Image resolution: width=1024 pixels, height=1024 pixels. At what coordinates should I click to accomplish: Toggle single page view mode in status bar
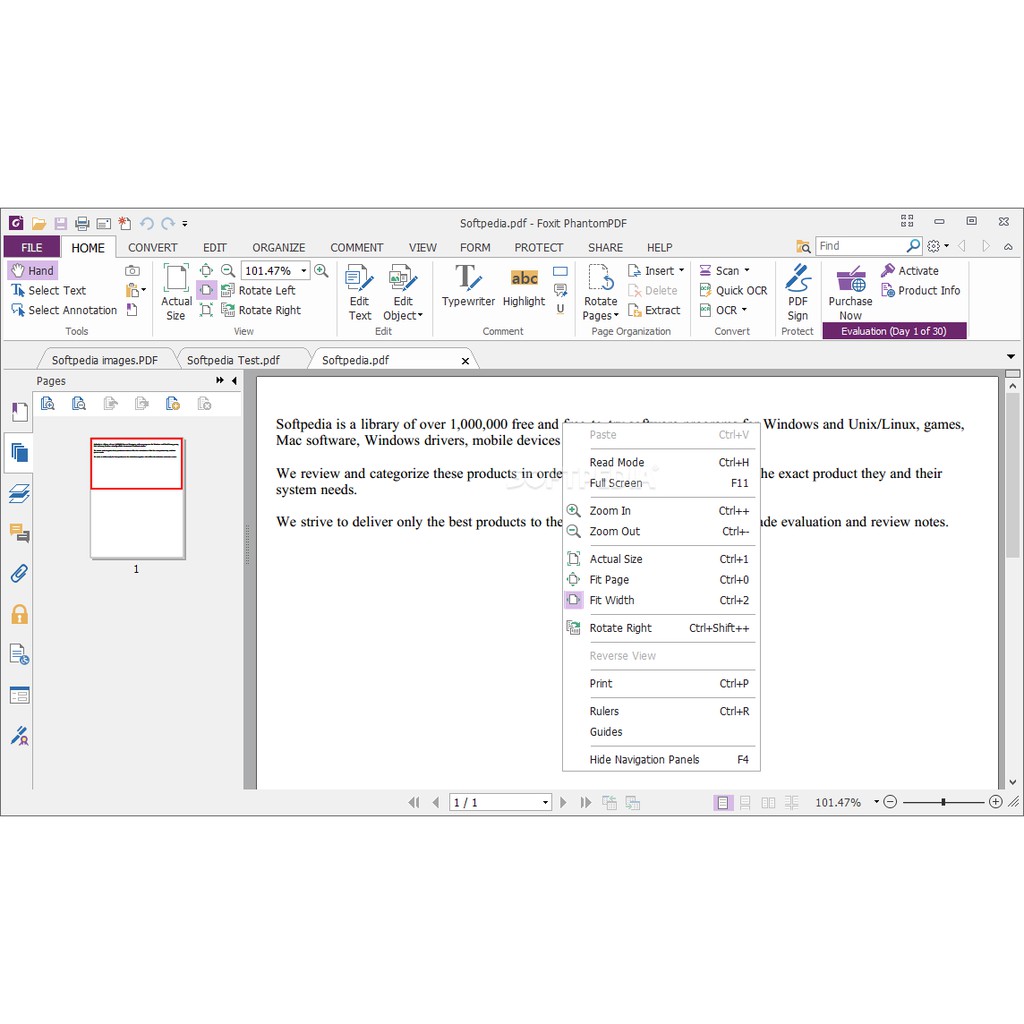click(723, 802)
